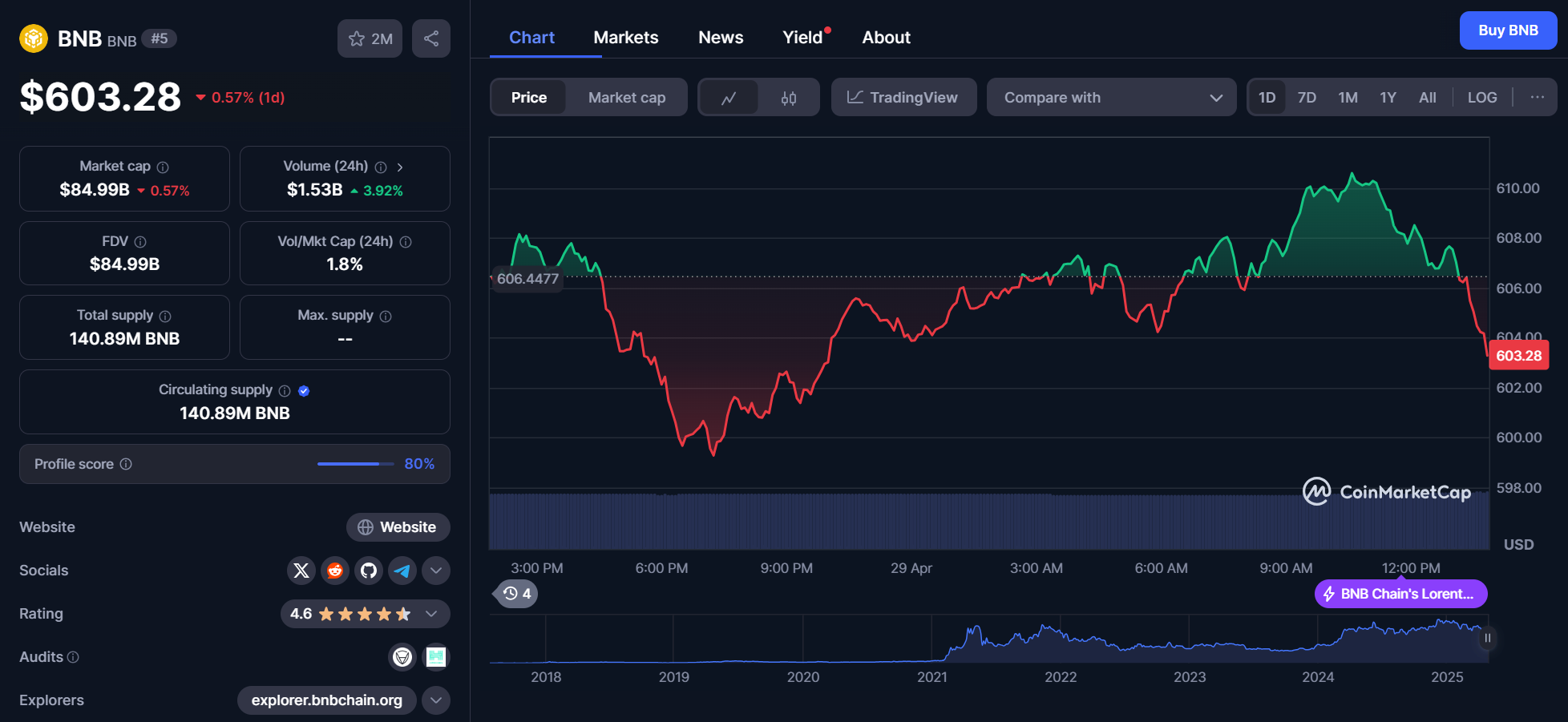This screenshot has width=1568, height=722.
Task: Toggle logarithmic scale with LOG
Action: point(1482,97)
